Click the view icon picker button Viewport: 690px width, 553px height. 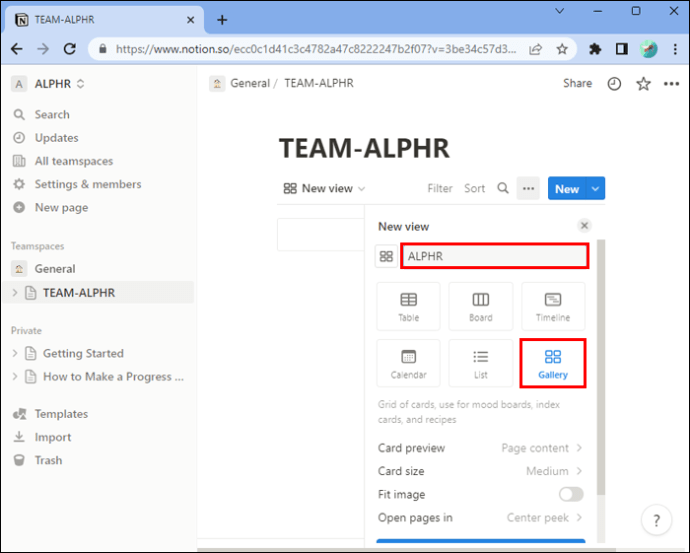coord(386,256)
